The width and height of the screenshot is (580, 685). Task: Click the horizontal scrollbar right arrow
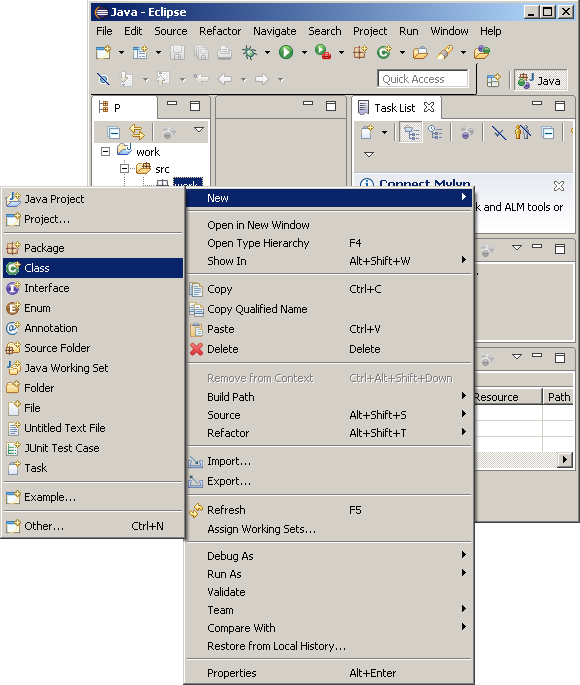pos(565,460)
